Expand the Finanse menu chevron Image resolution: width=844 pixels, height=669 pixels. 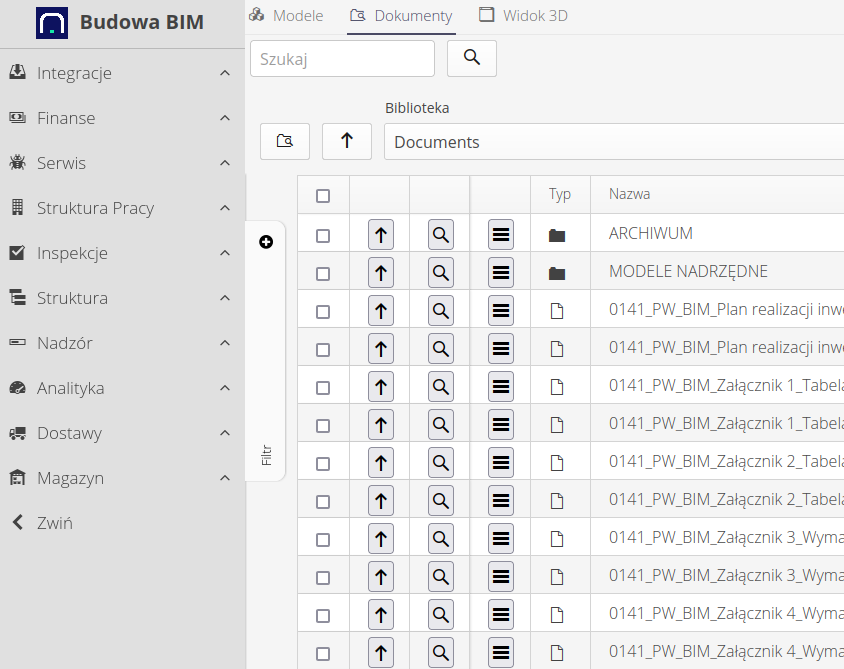click(x=225, y=118)
